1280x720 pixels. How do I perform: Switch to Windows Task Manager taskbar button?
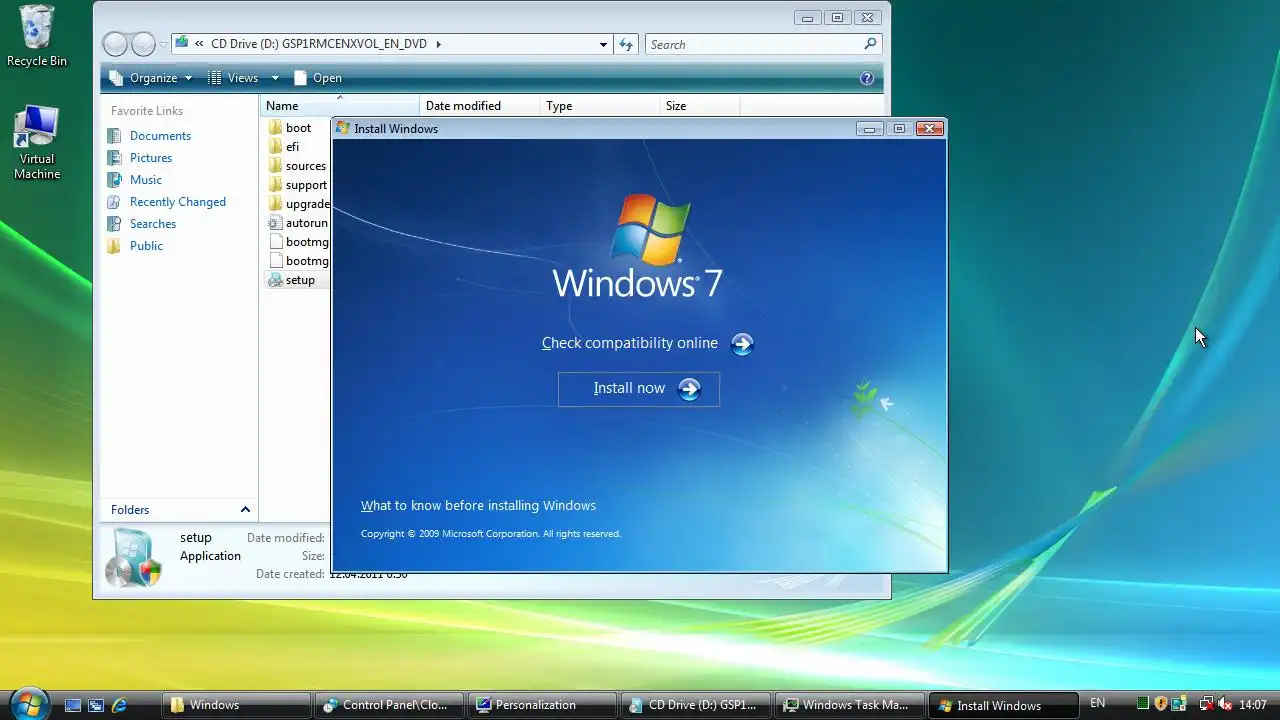pyautogui.click(x=848, y=705)
